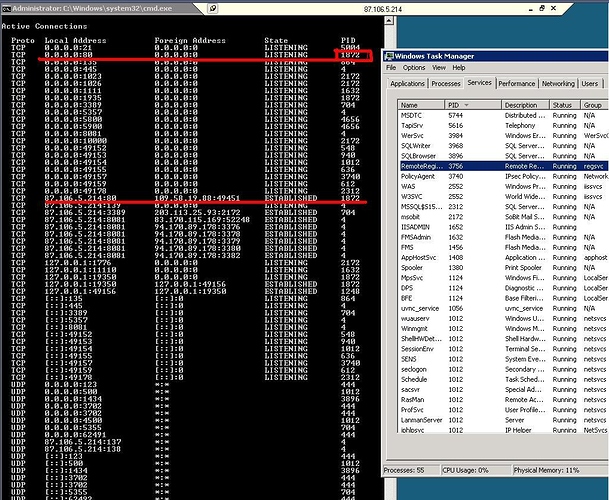Select the Winmgmt service row
Screen dimensions: 609x500
[x=503, y=328]
